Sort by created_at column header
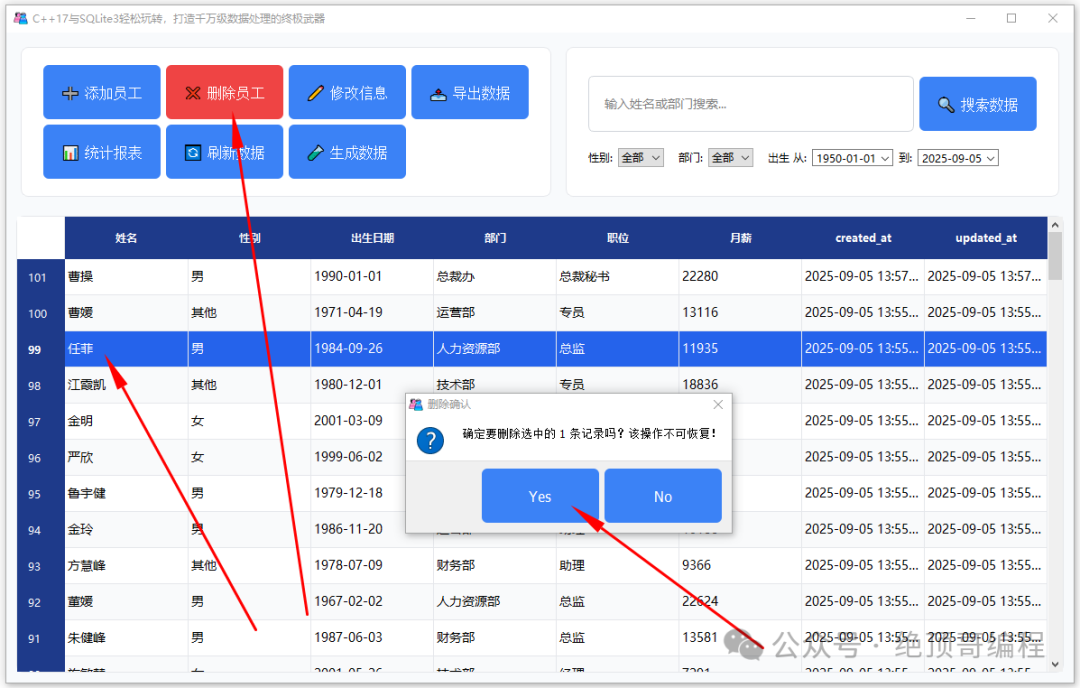The height and width of the screenshot is (688, 1080). click(863, 238)
